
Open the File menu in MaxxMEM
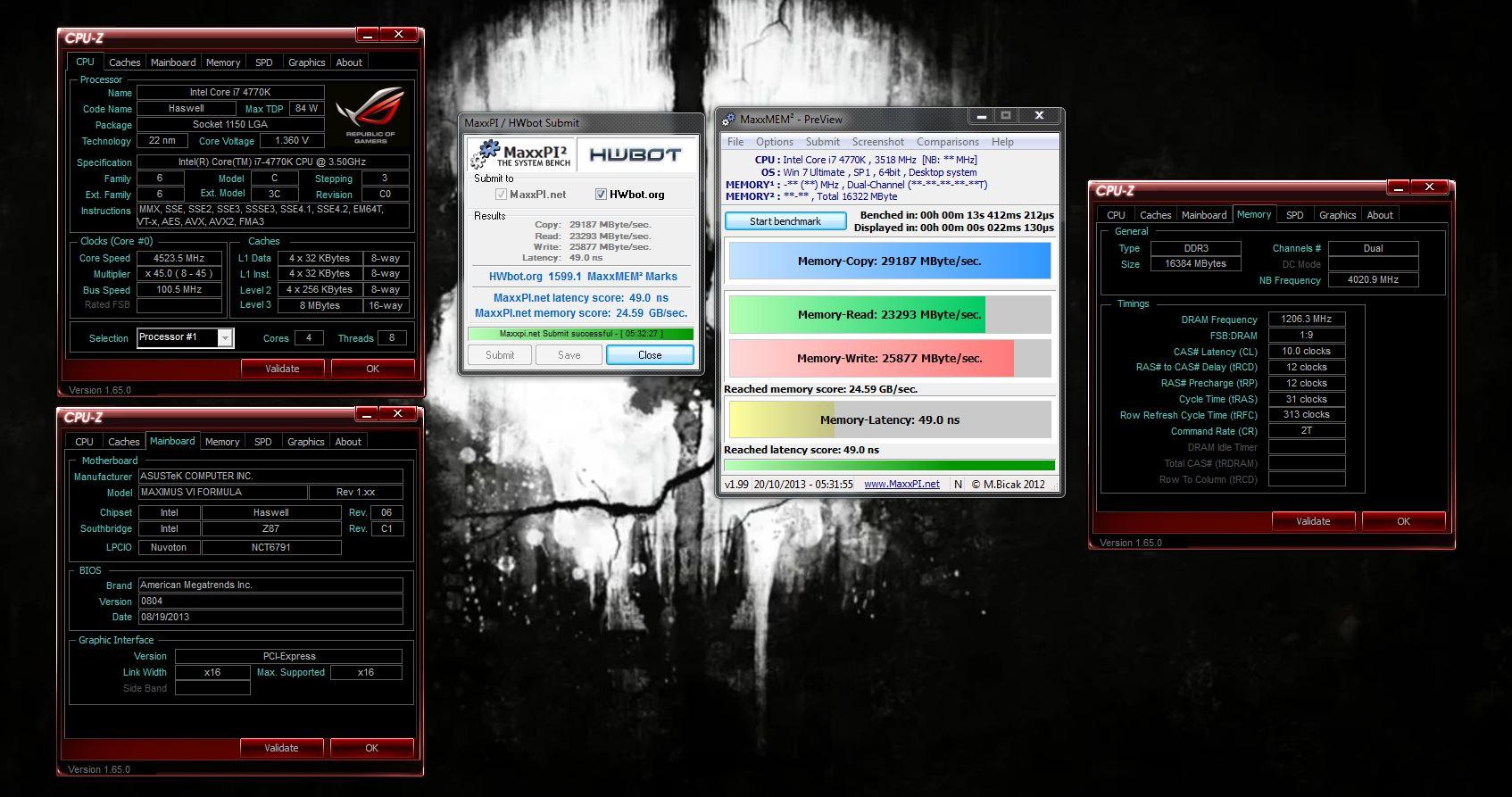point(735,142)
